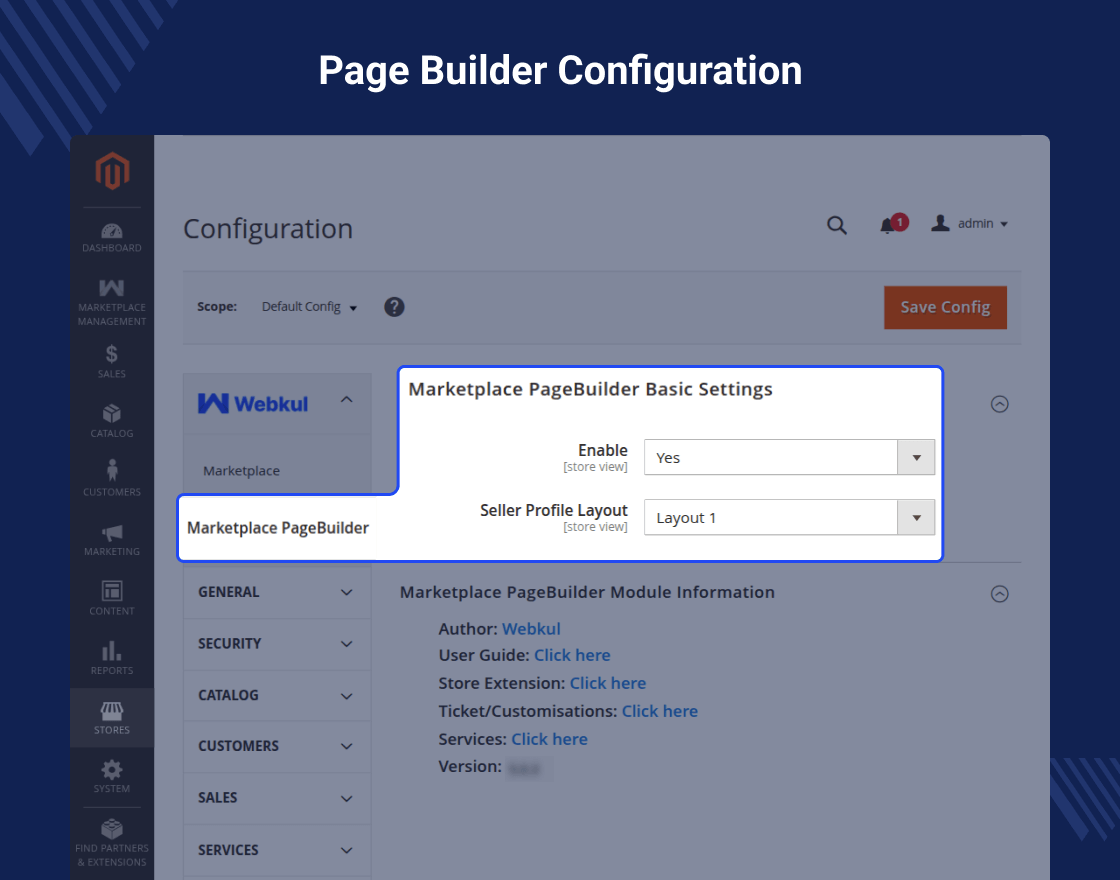Open the Author Webkul link

tap(531, 629)
